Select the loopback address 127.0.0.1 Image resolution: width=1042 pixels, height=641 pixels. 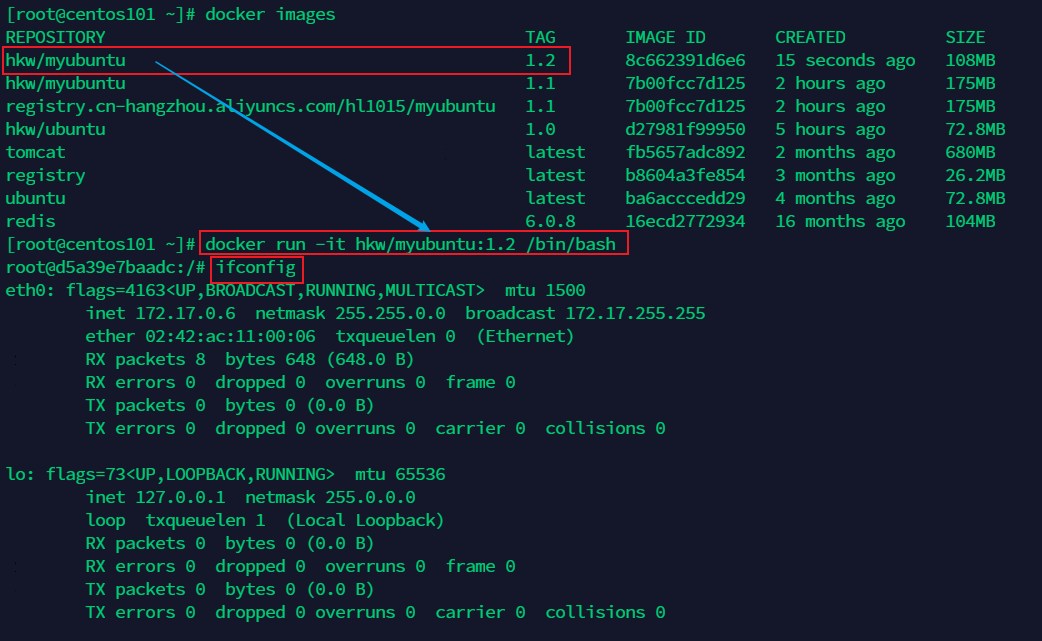180,498
